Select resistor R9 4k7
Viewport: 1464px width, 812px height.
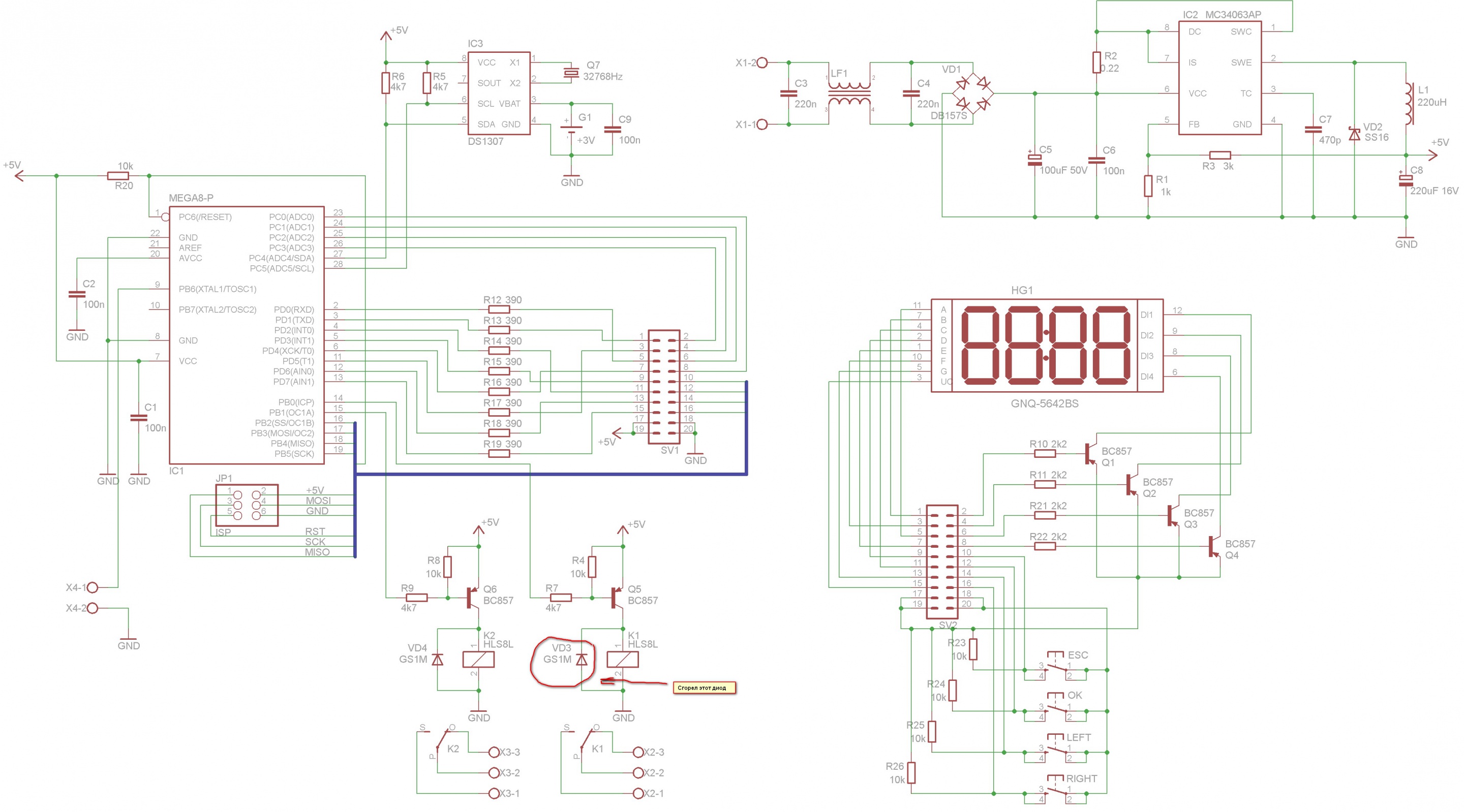tap(417, 598)
